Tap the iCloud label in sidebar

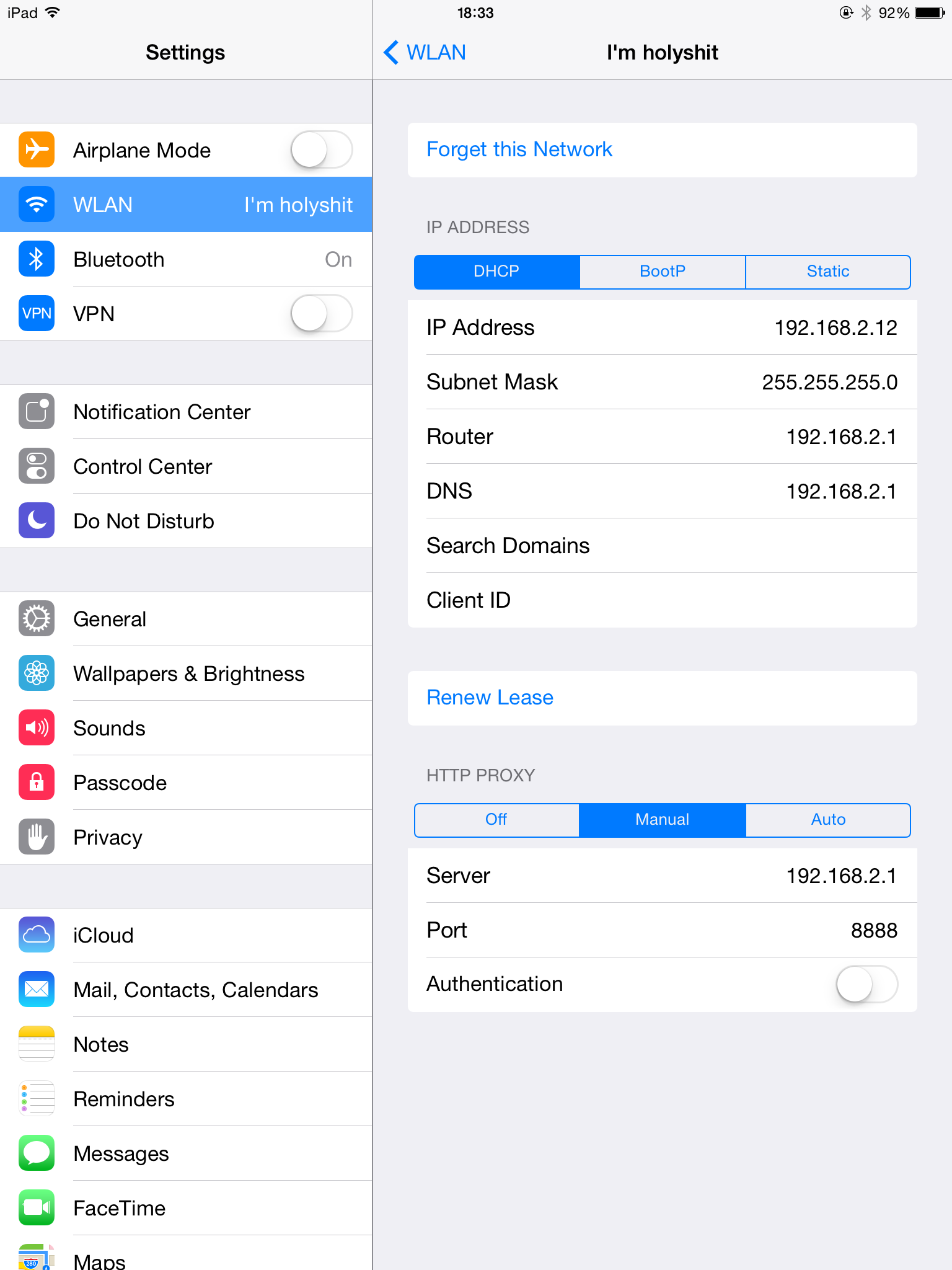[104, 935]
